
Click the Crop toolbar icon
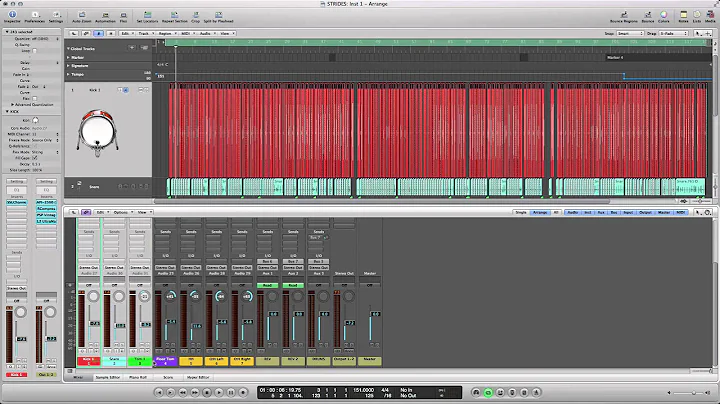196,17
